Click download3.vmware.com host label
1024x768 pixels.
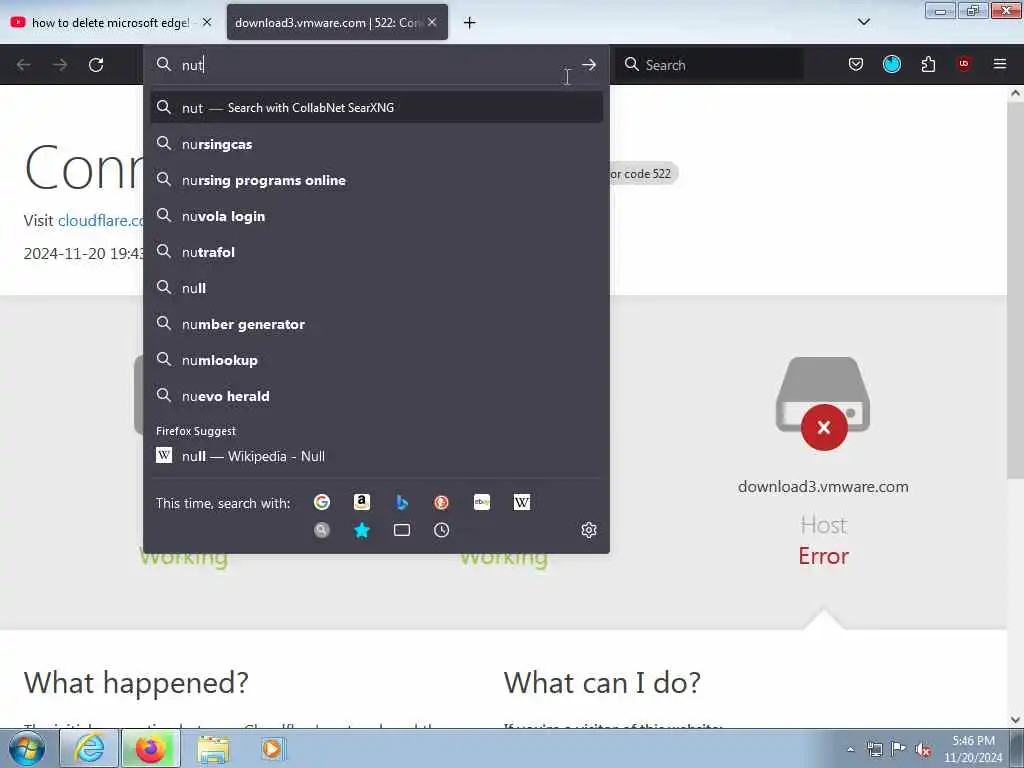(823, 487)
